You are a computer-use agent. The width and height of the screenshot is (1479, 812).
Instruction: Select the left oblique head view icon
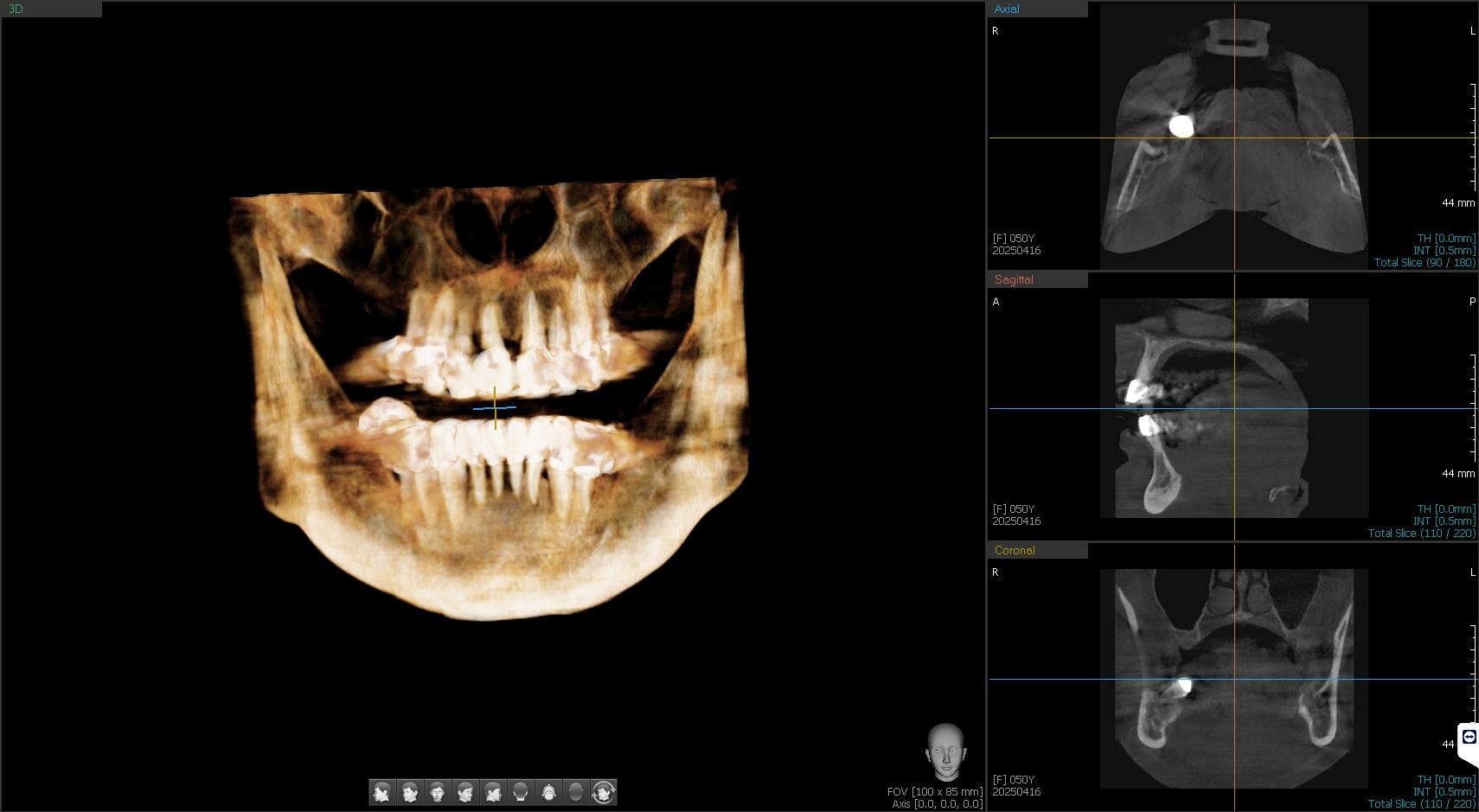pos(465,792)
